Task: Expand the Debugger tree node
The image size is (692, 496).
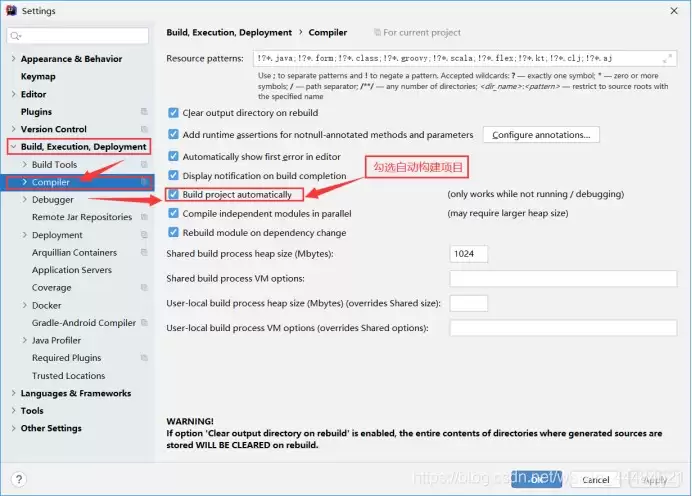Action: (x=25, y=199)
